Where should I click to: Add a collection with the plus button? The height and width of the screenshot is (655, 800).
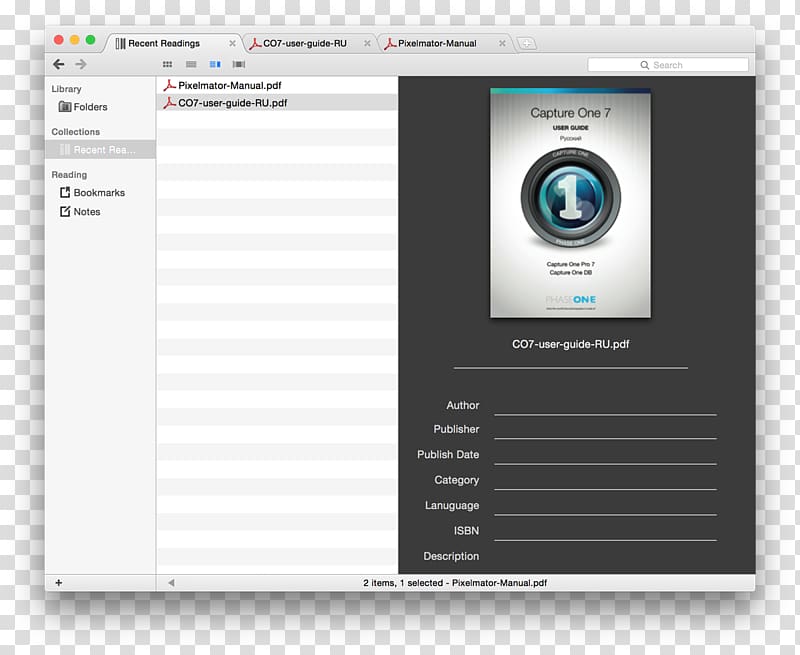(x=59, y=583)
